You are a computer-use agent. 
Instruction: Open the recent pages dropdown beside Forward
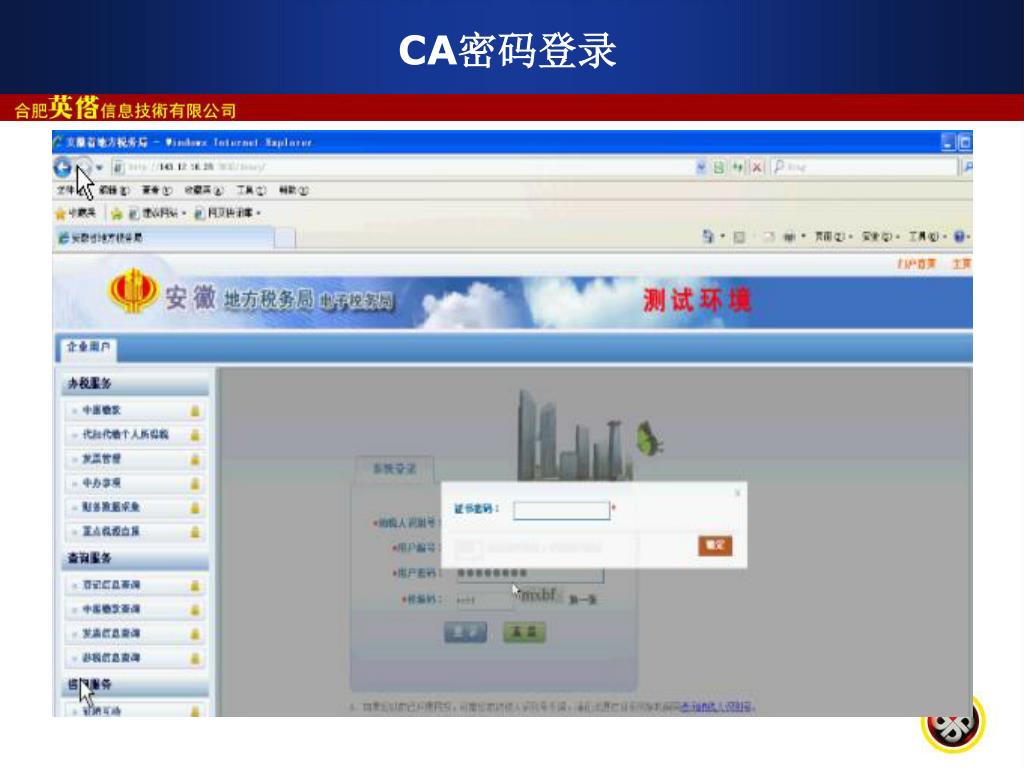click(x=99, y=168)
